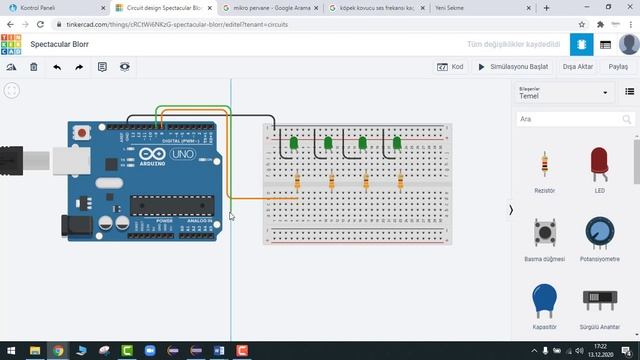
Task: Switch to köpek kovucu ses frekansı tab
Action: [x=377, y=8]
